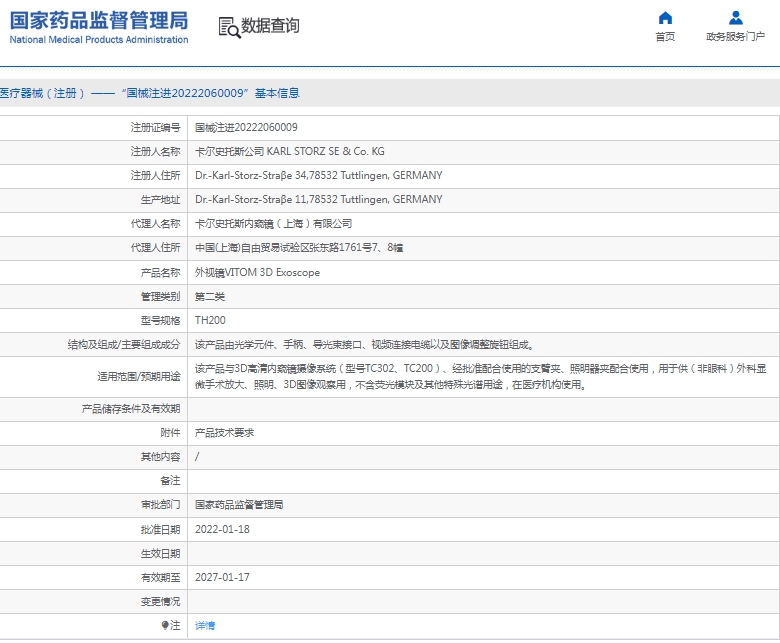
Task: Click the intended use description paragraph
Action: point(481,376)
